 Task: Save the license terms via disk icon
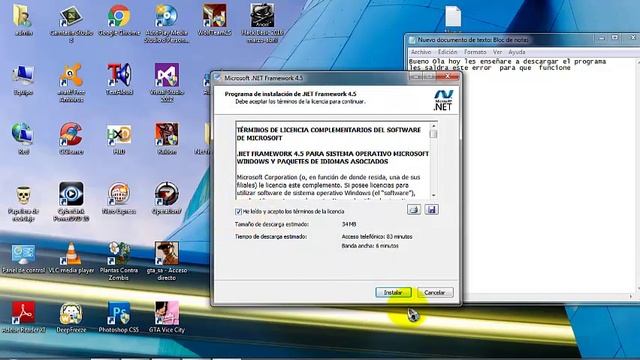[x=431, y=210]
